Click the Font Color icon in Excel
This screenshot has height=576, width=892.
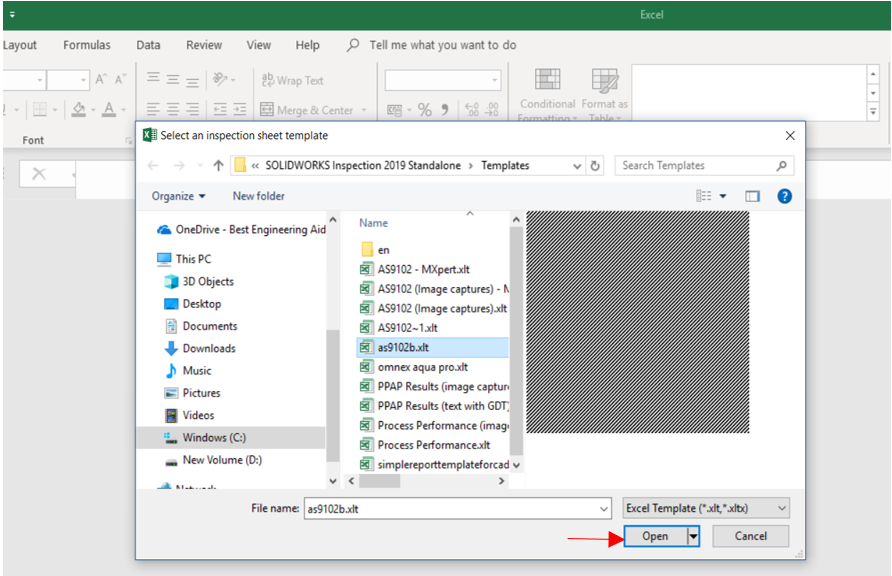tap(109, 109)
